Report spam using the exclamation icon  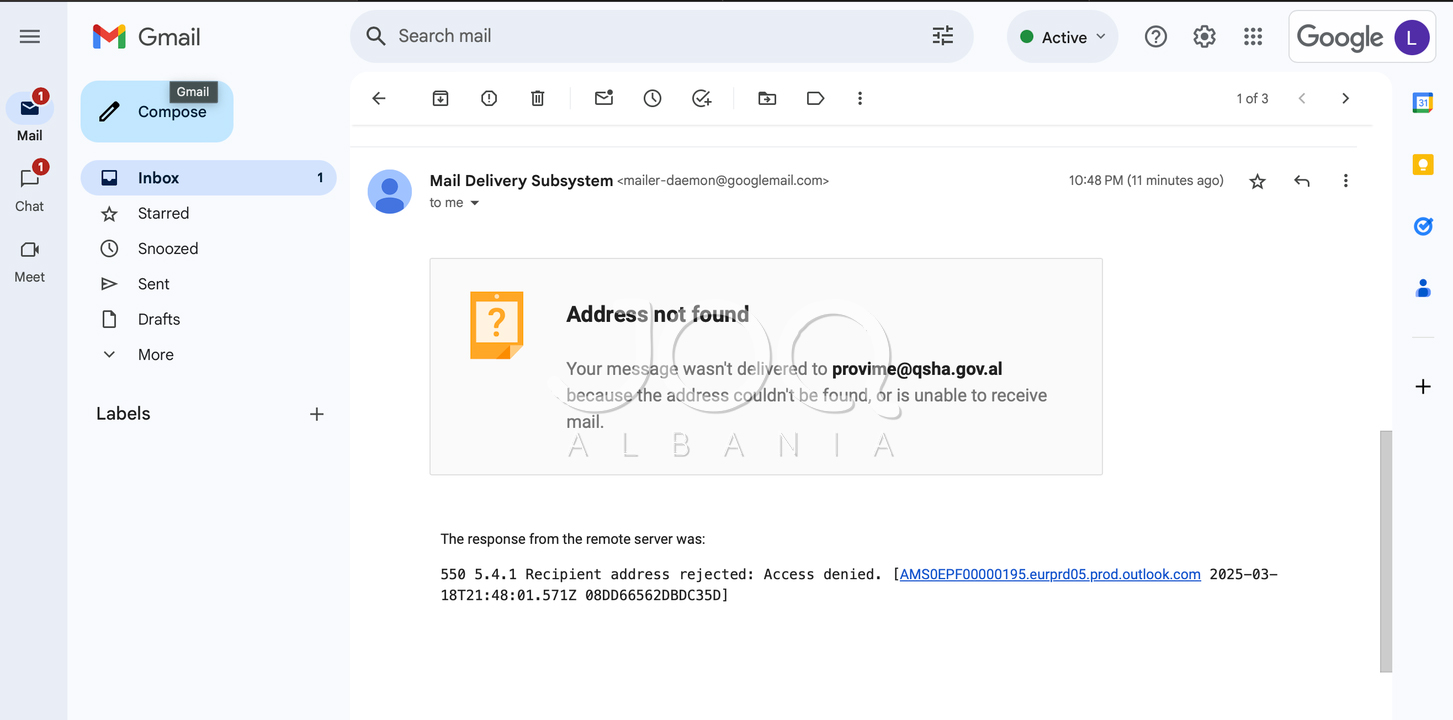[x=489, y=98]
